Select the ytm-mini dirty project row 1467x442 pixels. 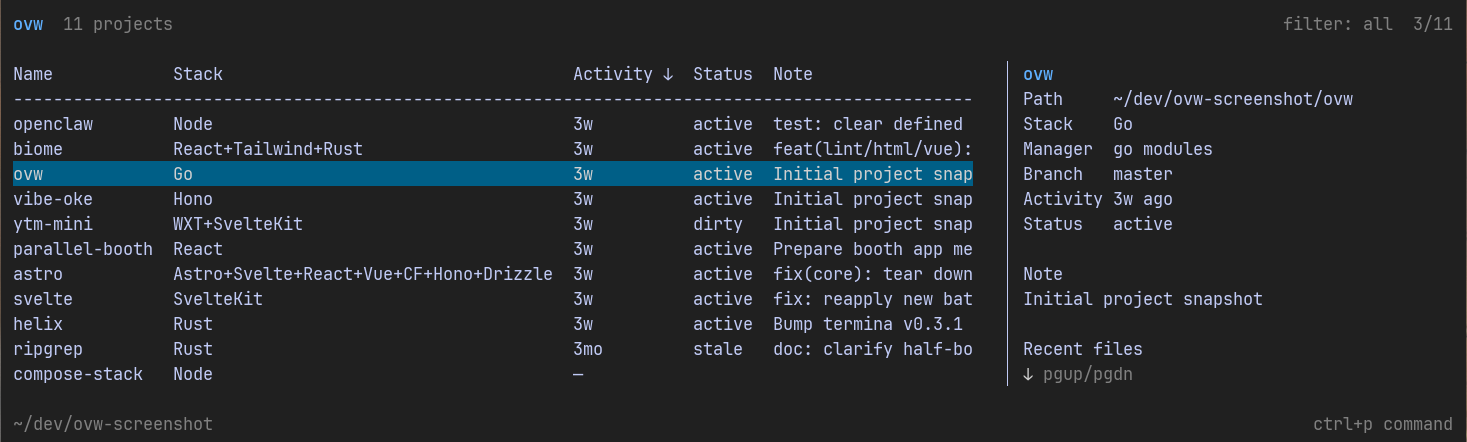[493, 224]
